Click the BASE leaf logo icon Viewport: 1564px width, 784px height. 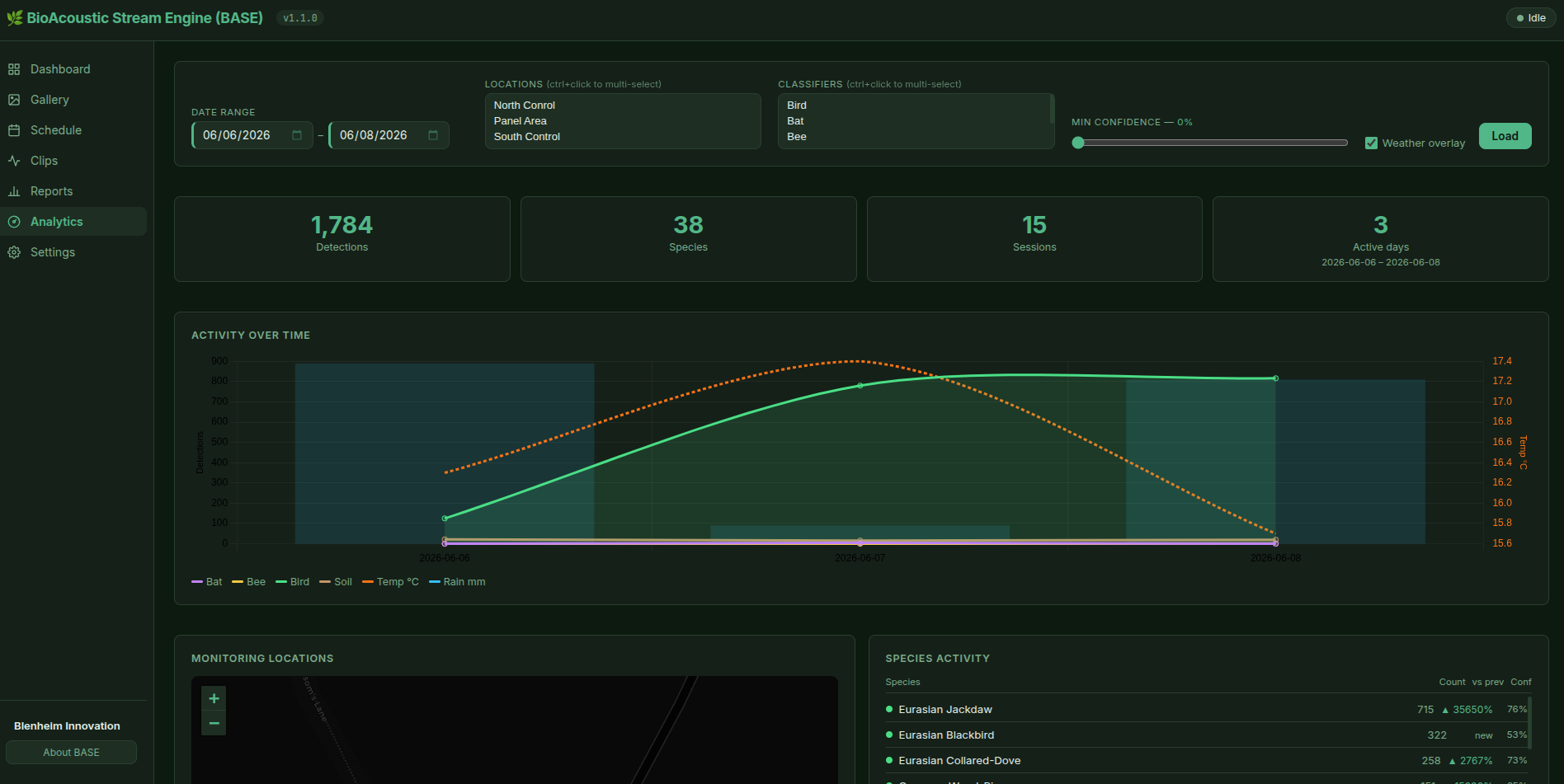[15, 18]
